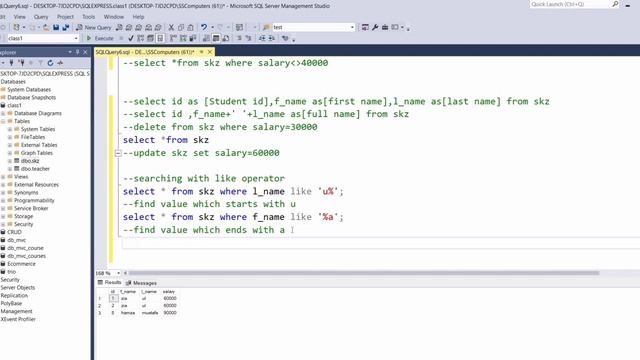Click Disconnect icon in Object Explorer

22,63
